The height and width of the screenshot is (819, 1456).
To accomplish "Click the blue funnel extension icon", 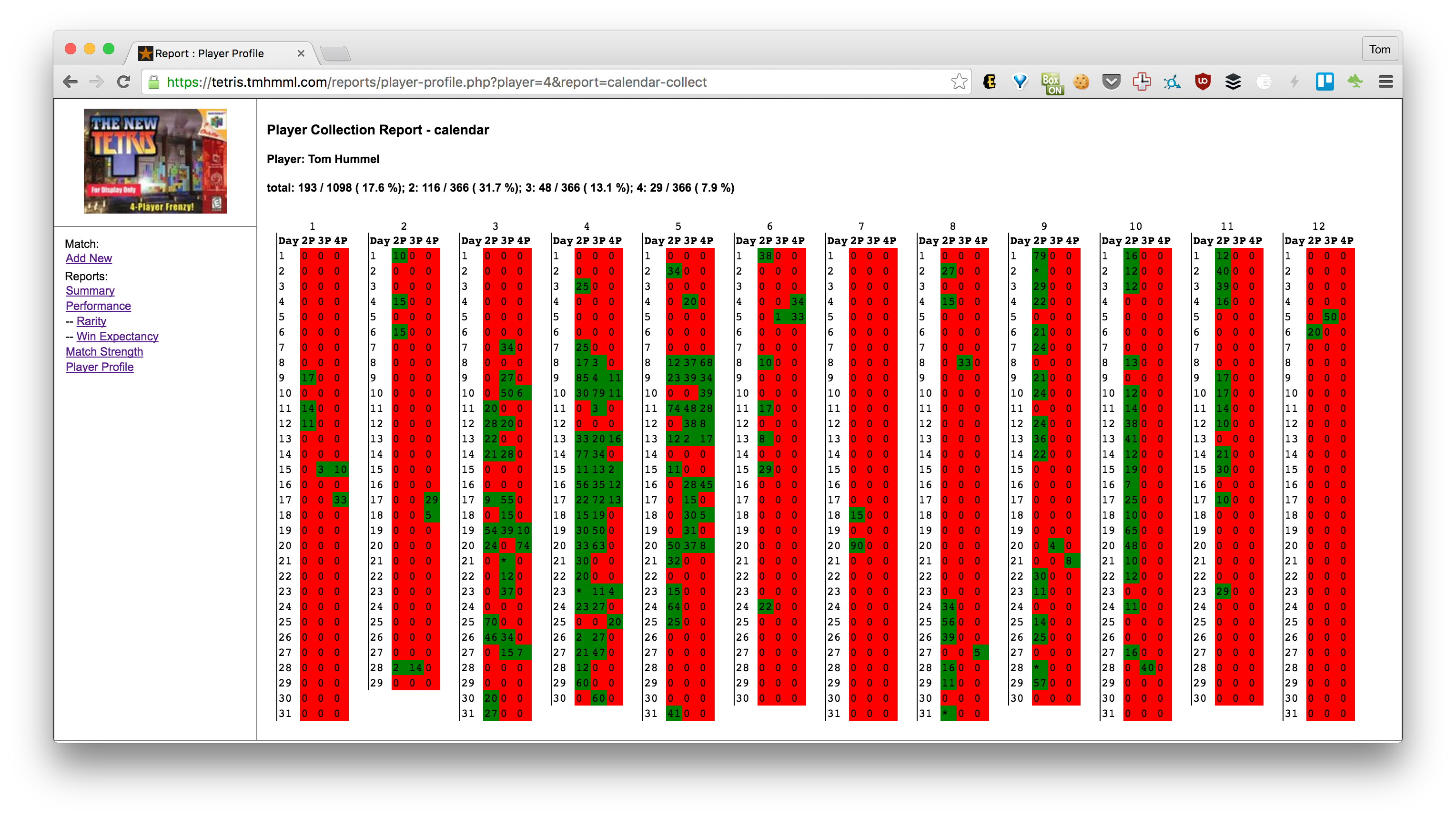I will (1020, 82).
